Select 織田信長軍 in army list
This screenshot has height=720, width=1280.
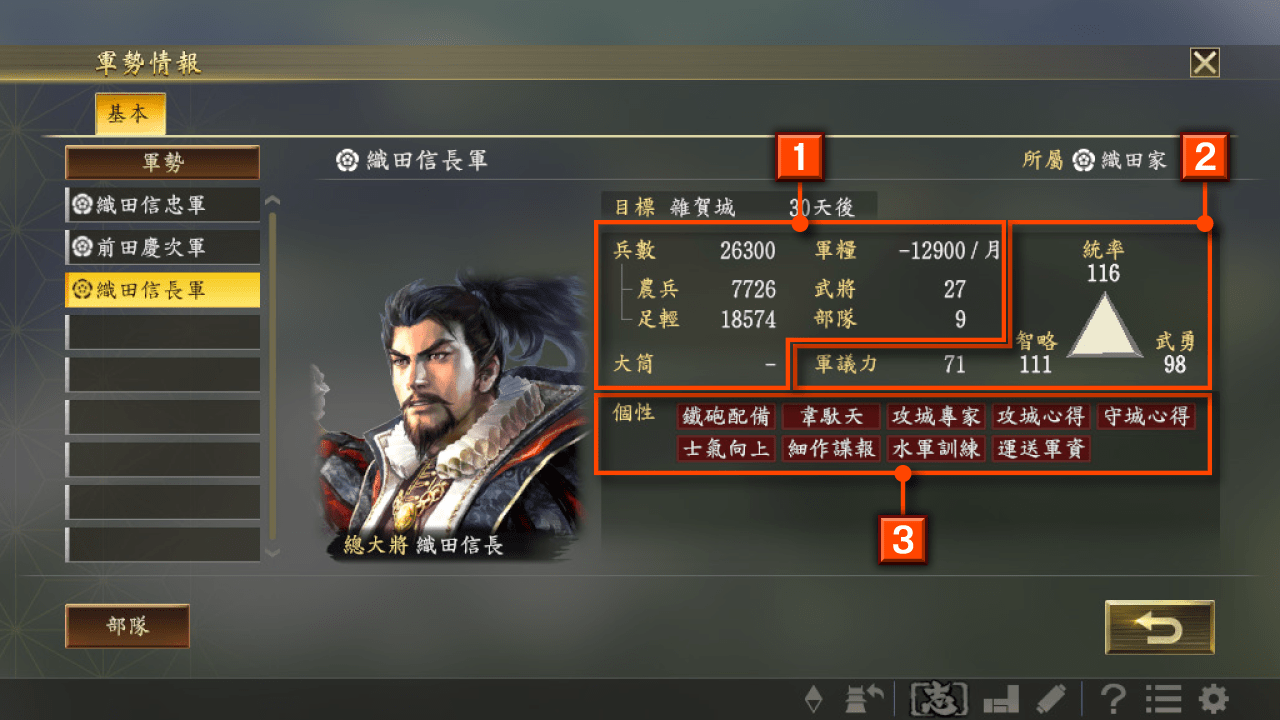162,290
